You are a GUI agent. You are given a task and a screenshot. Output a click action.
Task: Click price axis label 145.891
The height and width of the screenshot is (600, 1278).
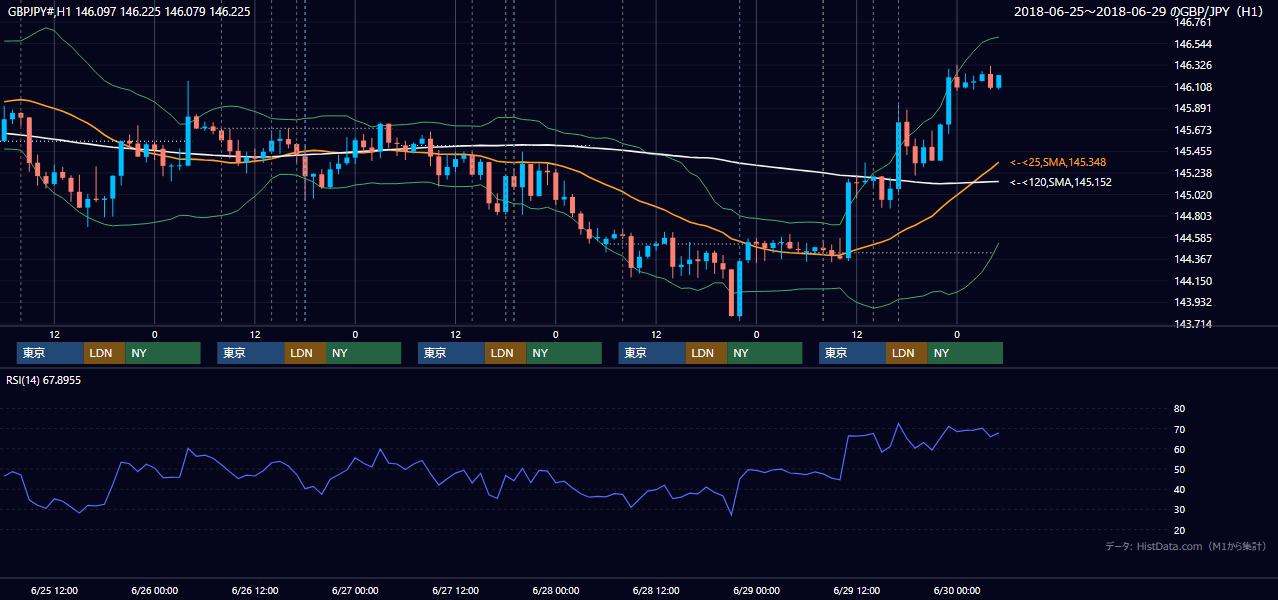pyautogui.click(x=1194, y=108)
